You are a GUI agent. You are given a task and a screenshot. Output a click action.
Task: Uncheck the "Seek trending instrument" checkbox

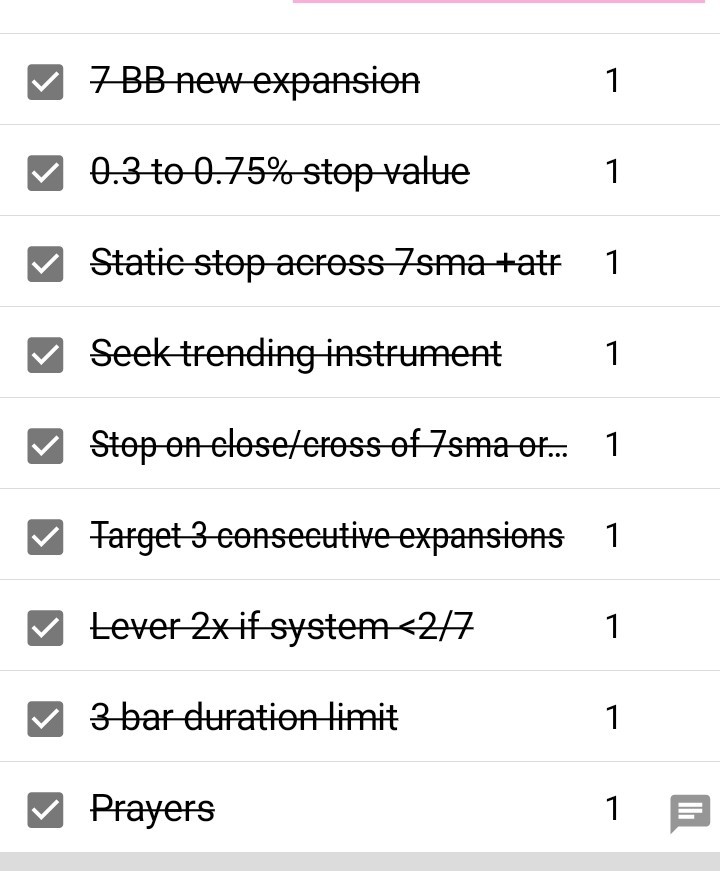[45, 355]
